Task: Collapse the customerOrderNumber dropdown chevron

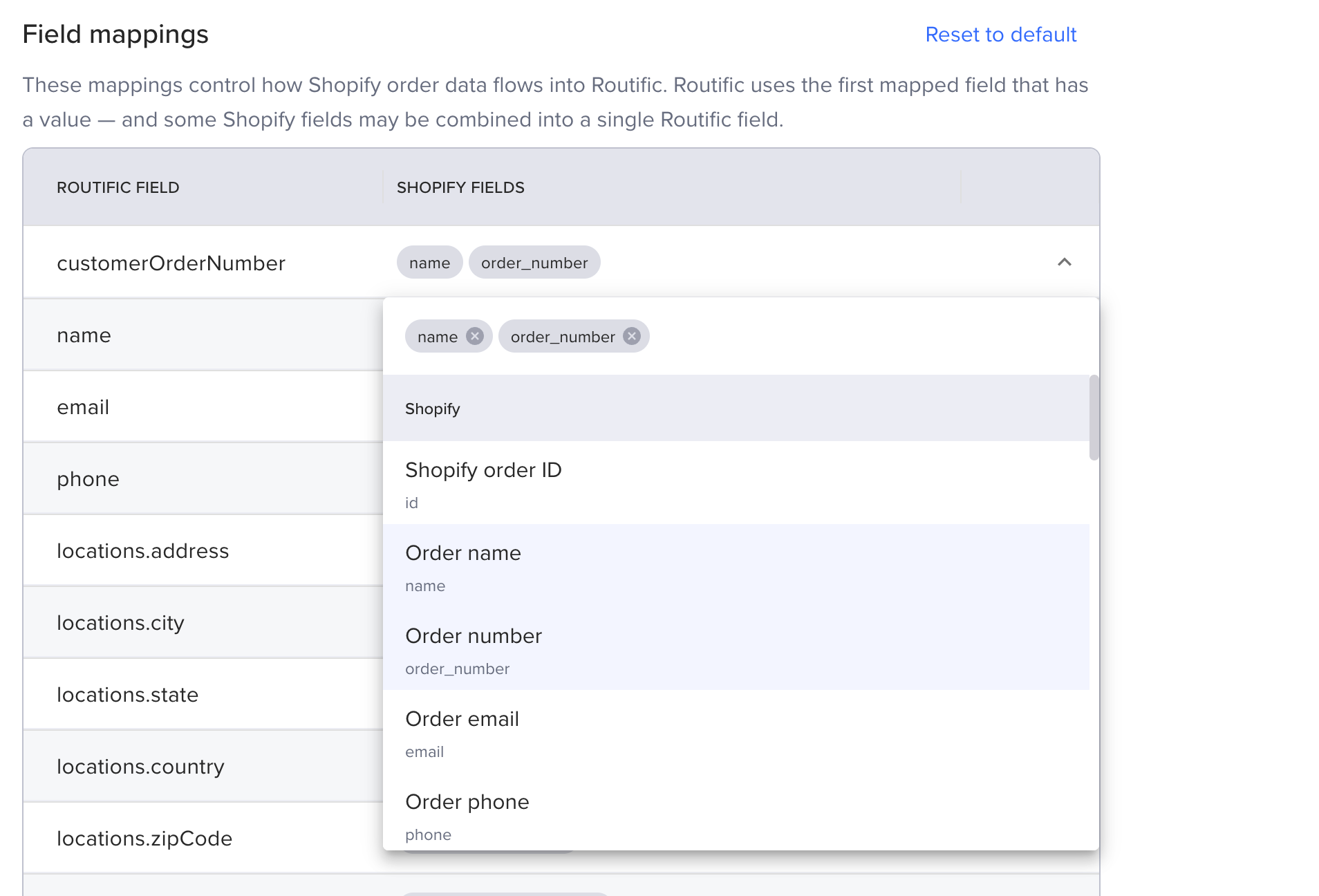Action: [x=1064, y=262]
